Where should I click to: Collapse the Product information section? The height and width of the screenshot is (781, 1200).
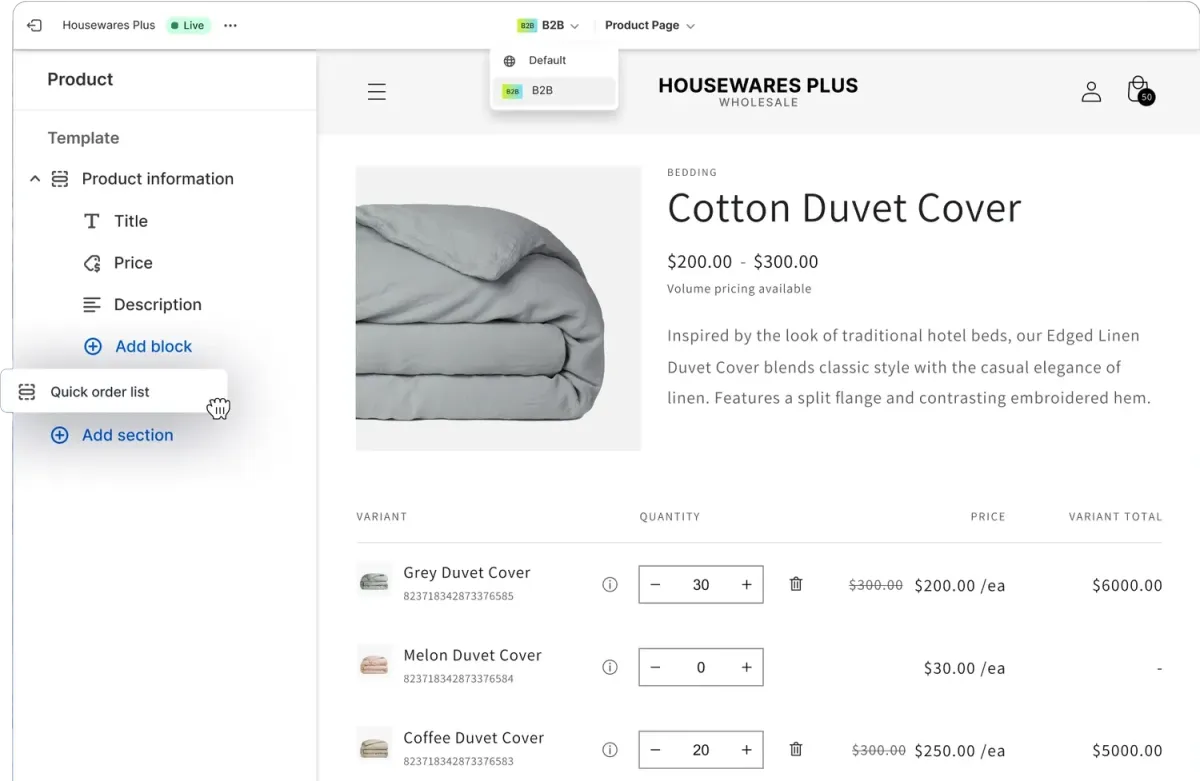pos(35,179)
